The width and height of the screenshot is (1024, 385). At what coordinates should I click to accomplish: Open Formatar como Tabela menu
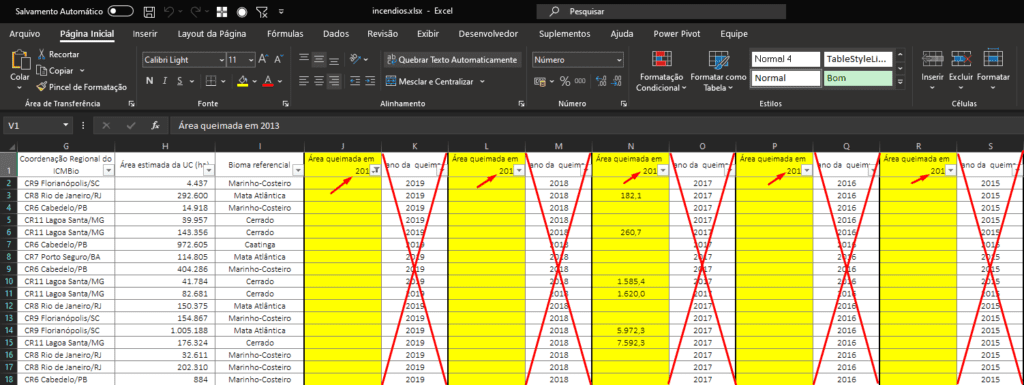(719, 72)
